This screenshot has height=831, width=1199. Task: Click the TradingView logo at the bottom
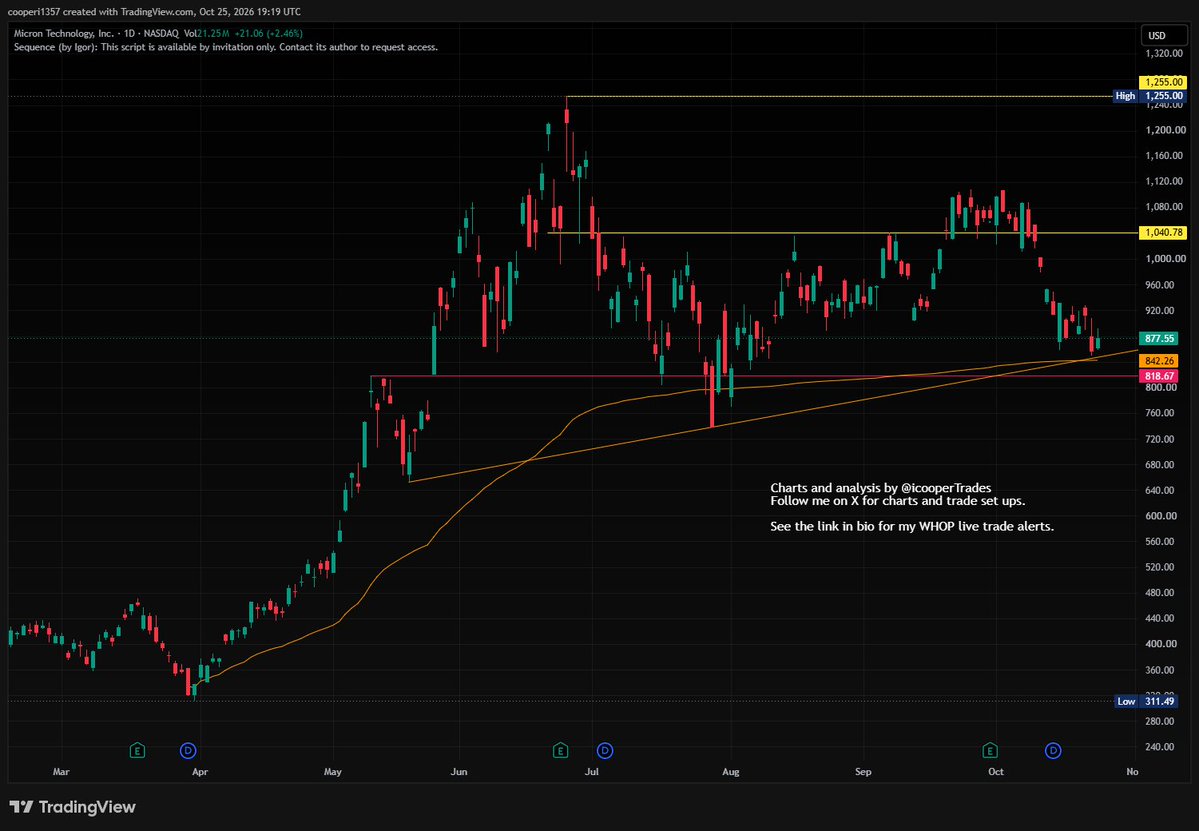pos(73,807)
